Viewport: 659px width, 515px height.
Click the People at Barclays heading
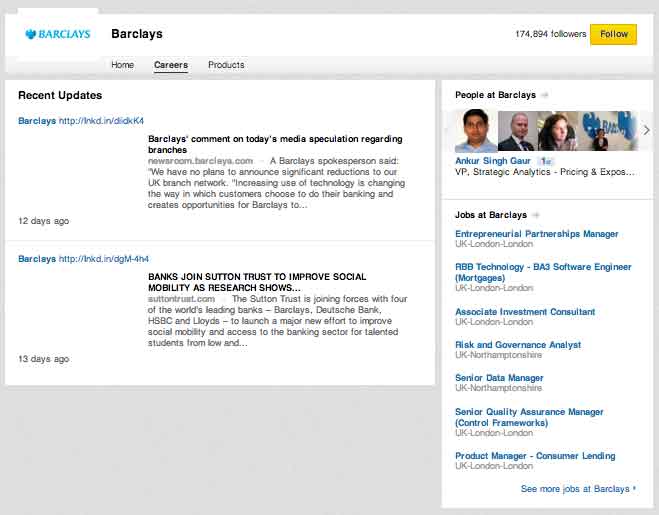pyautogui.click(x=496, y=95)
